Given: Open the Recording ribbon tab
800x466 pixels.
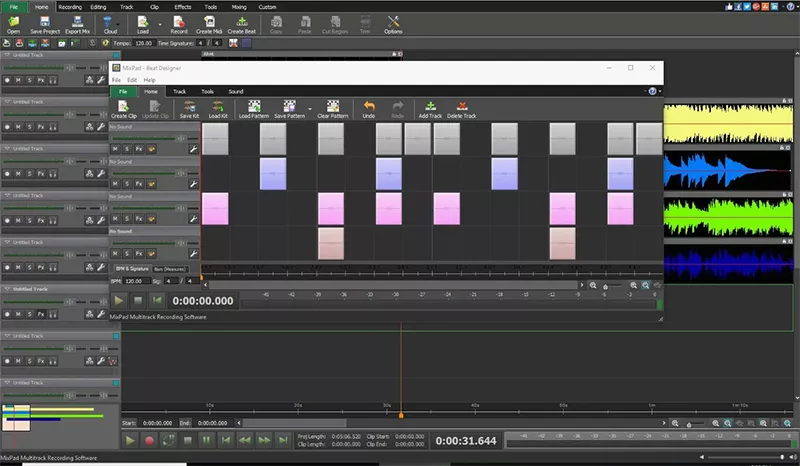Looking at the screenshot, I should (x=70, y=7).
